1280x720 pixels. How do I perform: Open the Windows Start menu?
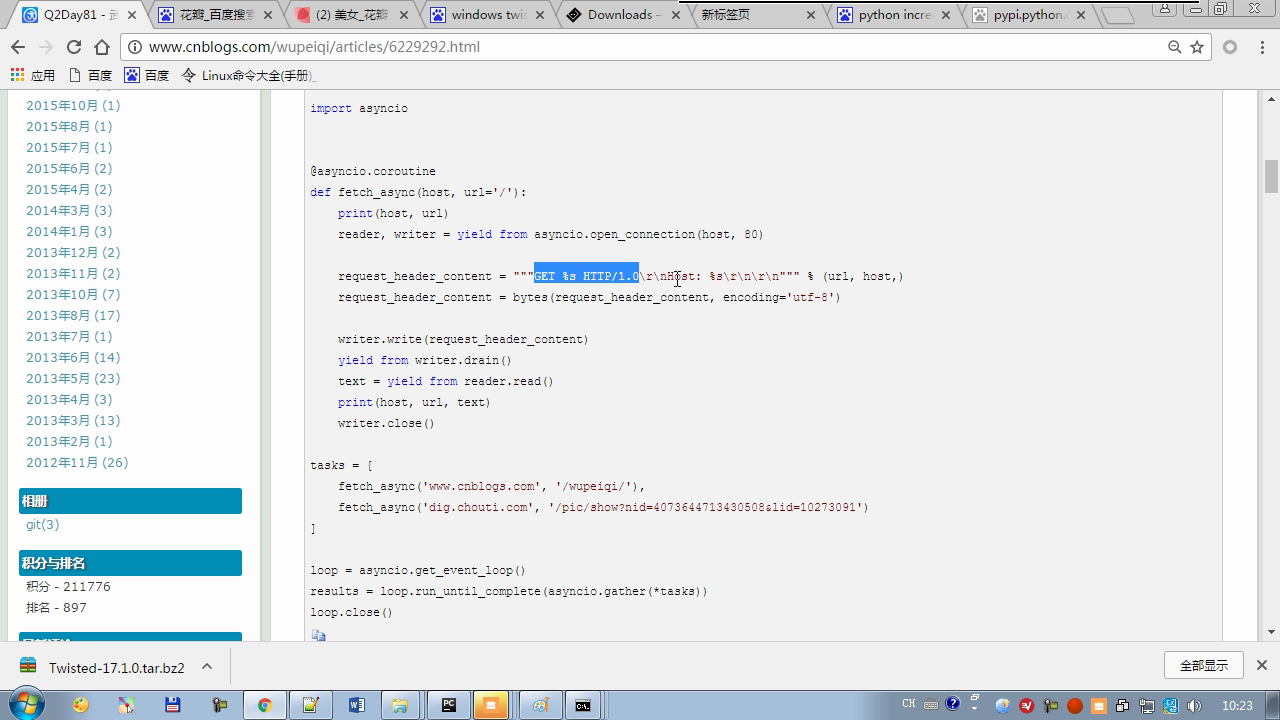[x=25, y=705]
